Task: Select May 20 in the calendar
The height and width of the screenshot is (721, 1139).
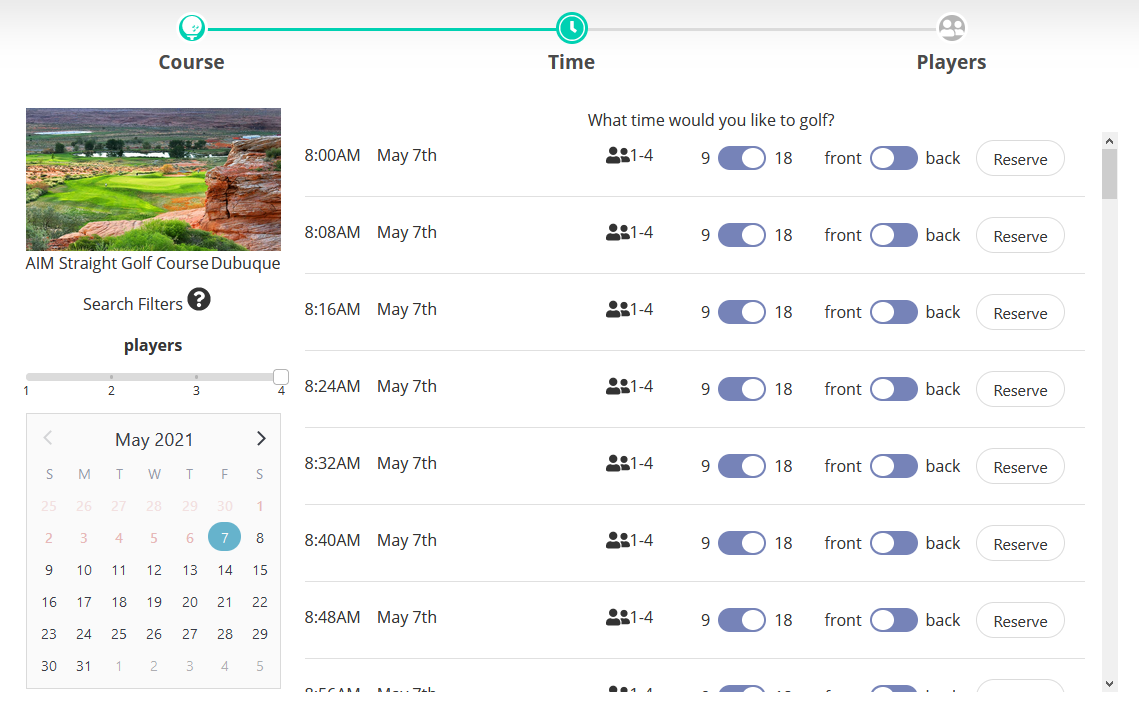Action: point(190,602)
